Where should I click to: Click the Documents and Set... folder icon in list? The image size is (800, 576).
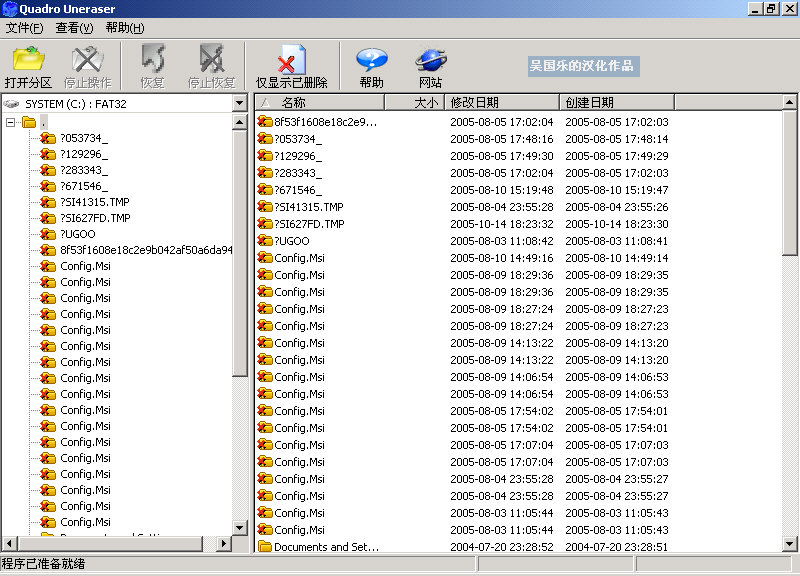pyautogui.click(x=265, y=547)
